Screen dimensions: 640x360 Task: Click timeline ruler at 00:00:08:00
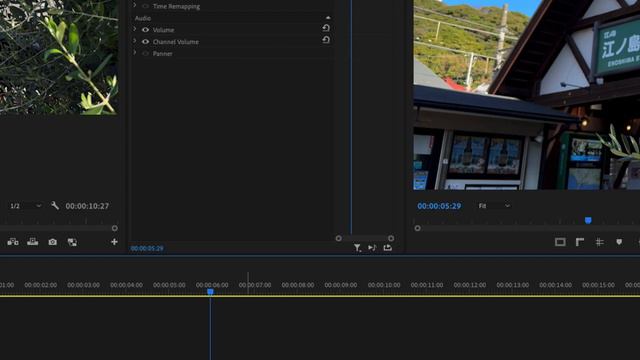(x=298, y=285)
